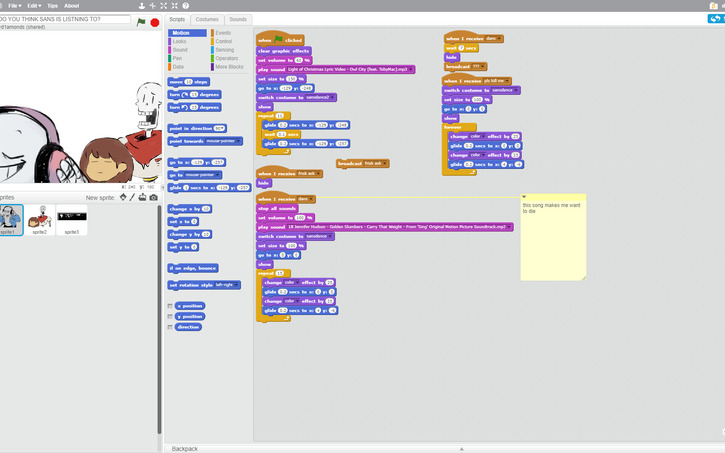Click the 'move 10 steps' palette block

coord(189,82)
